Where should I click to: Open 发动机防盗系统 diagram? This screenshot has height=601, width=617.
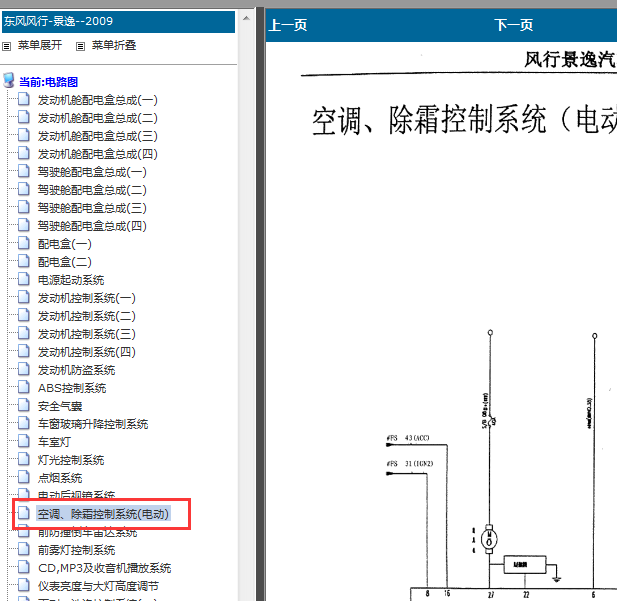tap(76, 370)
